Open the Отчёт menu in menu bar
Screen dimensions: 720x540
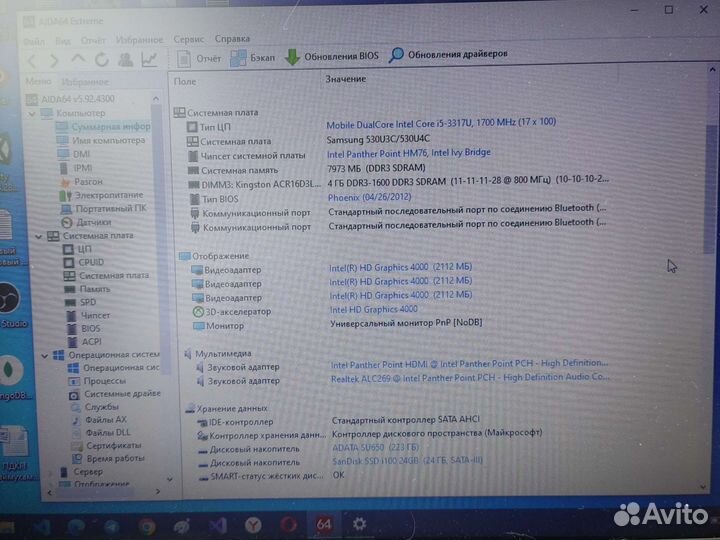[x=93, y=41]
